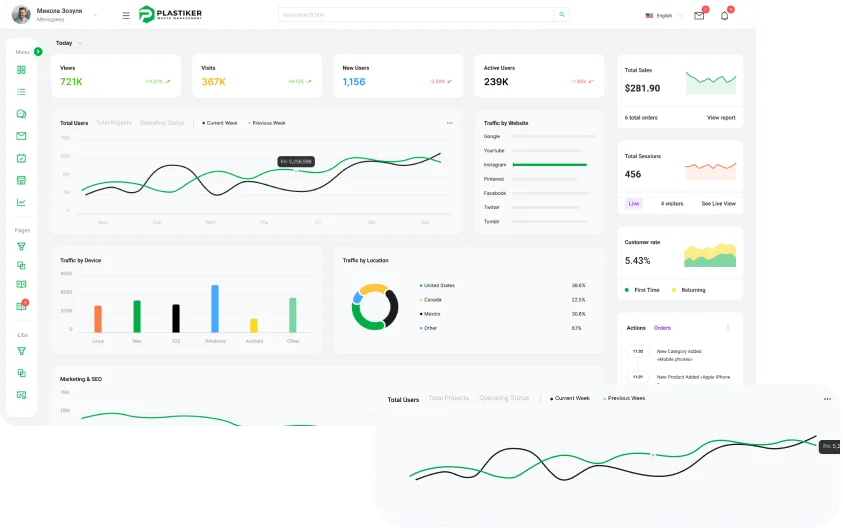Open the calendar icon in sidebar
Image resolution: width=843 pixels, height=530 pixels.
point(21,158)
